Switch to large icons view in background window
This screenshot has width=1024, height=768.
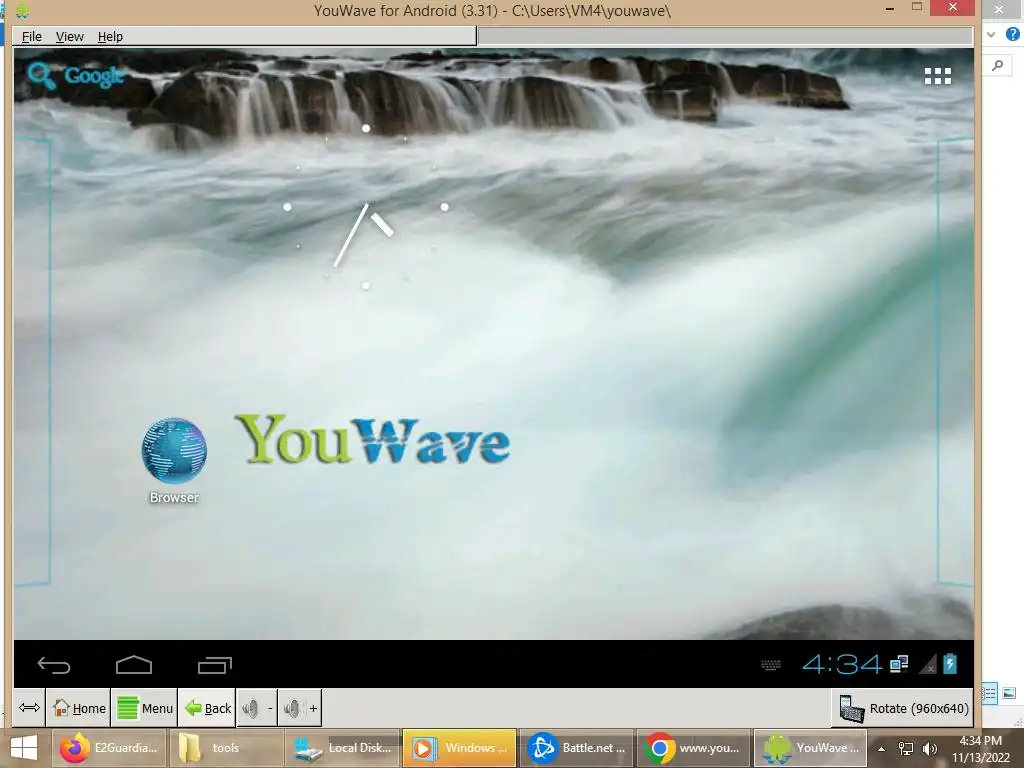[1009, 694]
